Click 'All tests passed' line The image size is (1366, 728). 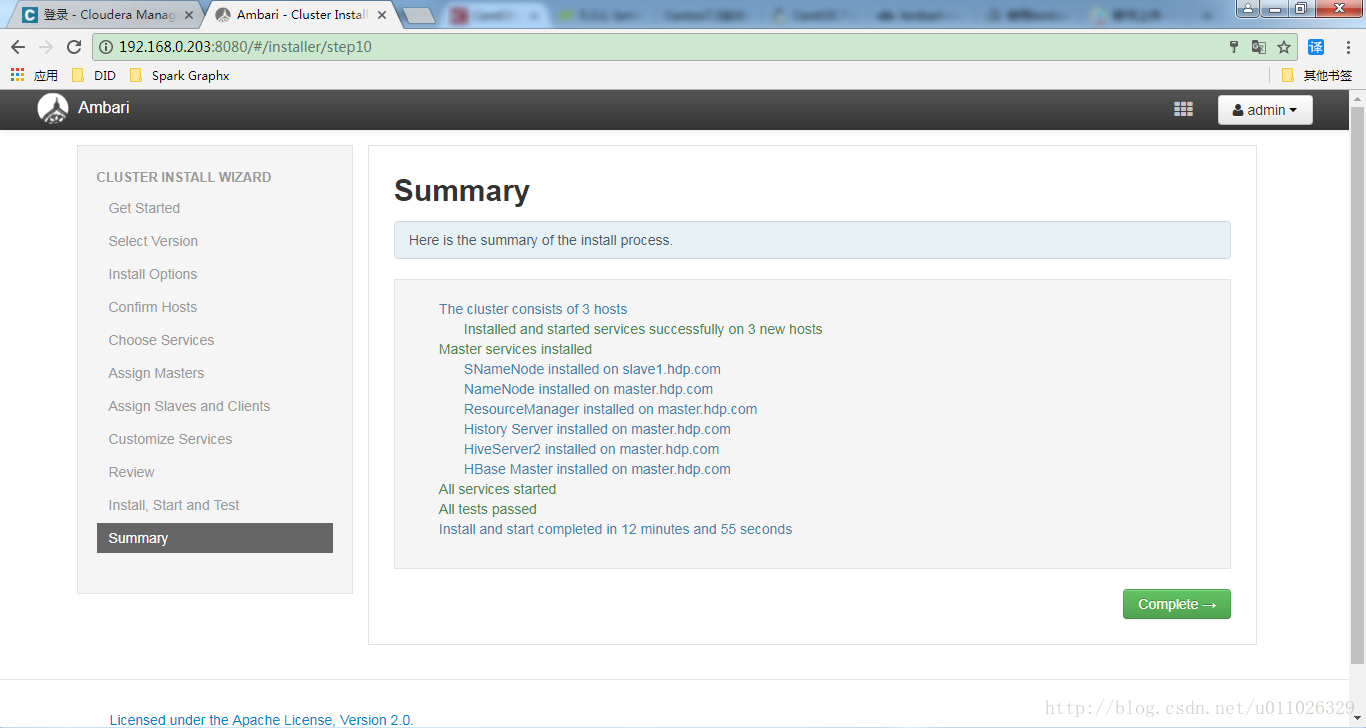pos(487,509)
